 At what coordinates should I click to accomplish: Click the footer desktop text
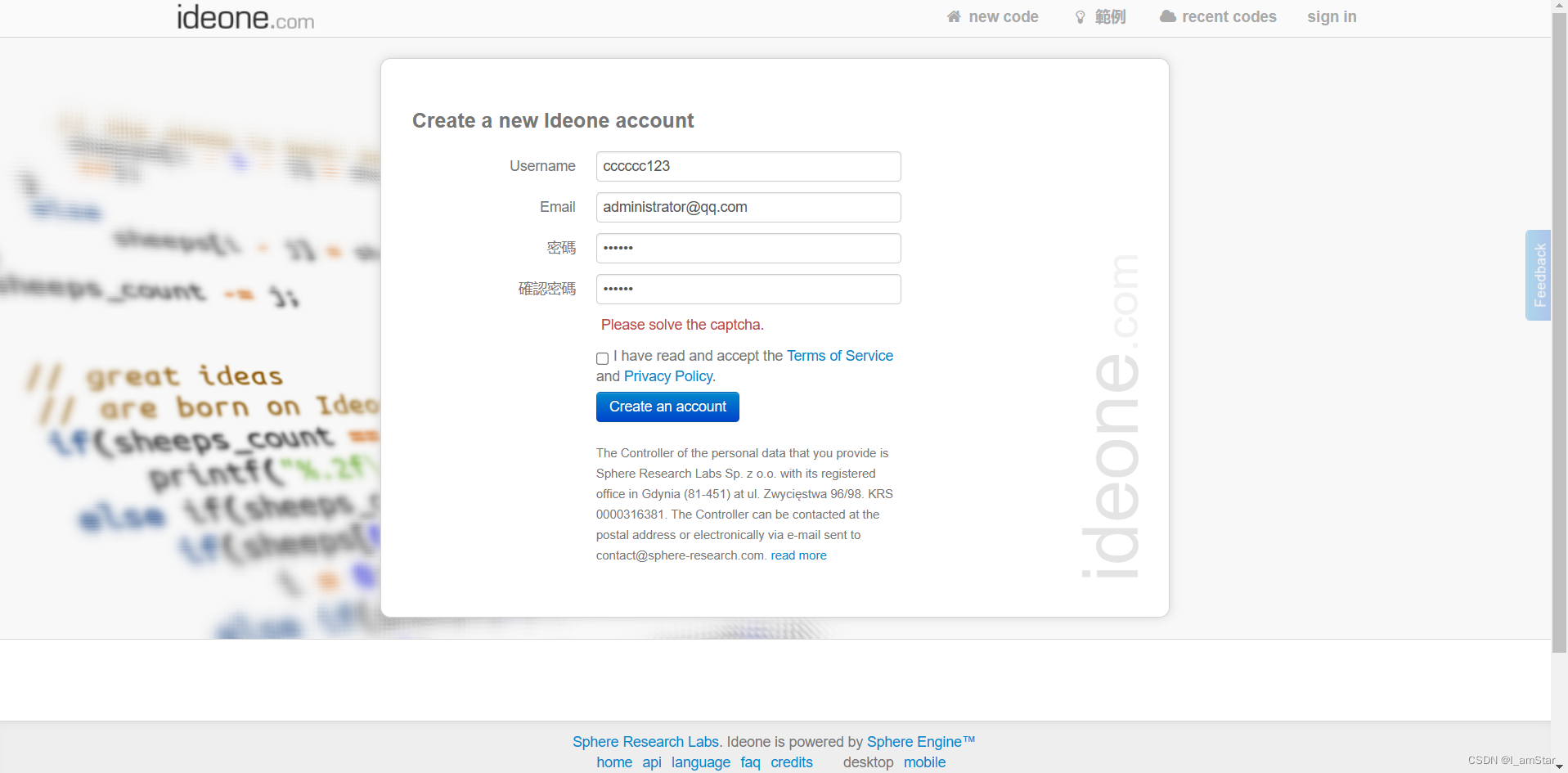coord(868,762)
